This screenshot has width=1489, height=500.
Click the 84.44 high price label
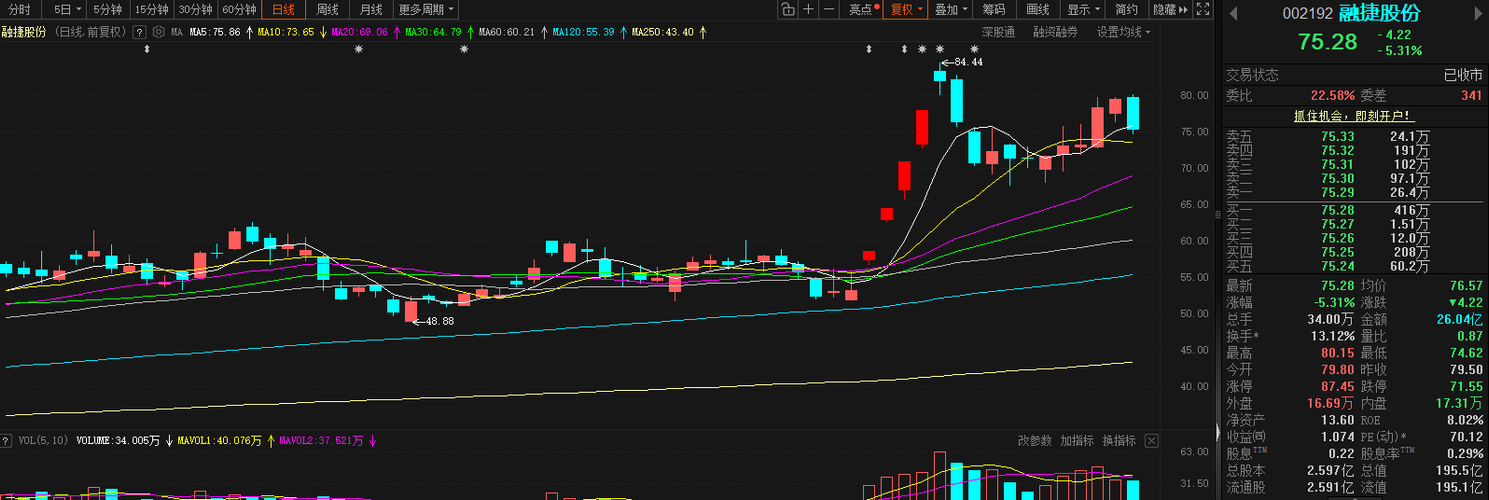pos(969,62)
